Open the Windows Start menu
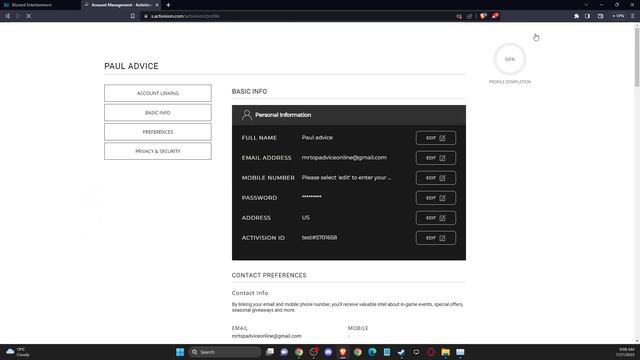 click(180, 352)
